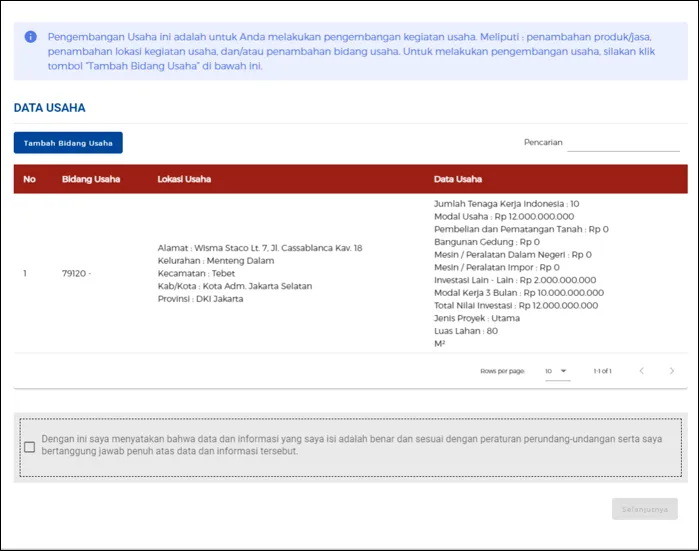This screenshot has width=699, height=551.
Task: Click the Total Nilai Investasi line
Action: coord(516,305)
